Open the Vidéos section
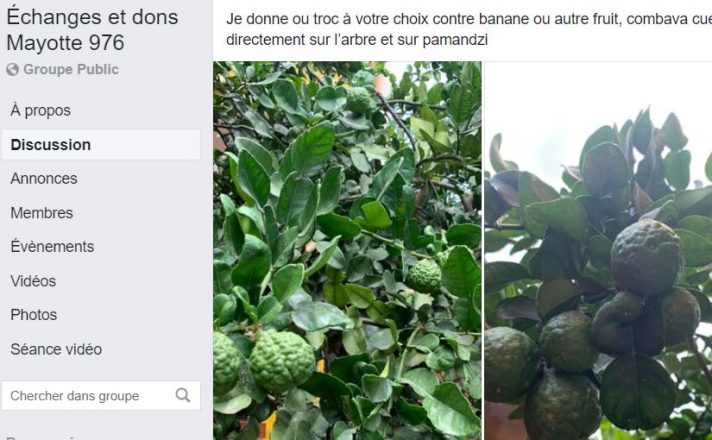 [x=33, y=281]
